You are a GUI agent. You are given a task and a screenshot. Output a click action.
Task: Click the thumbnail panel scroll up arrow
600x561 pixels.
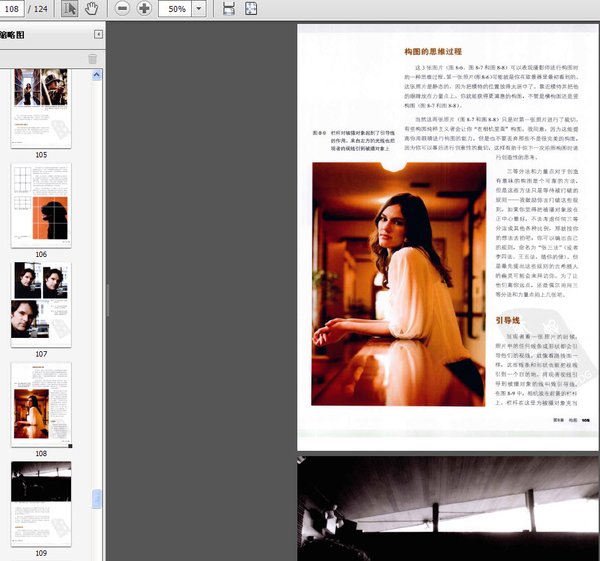(x=97, y=75)
